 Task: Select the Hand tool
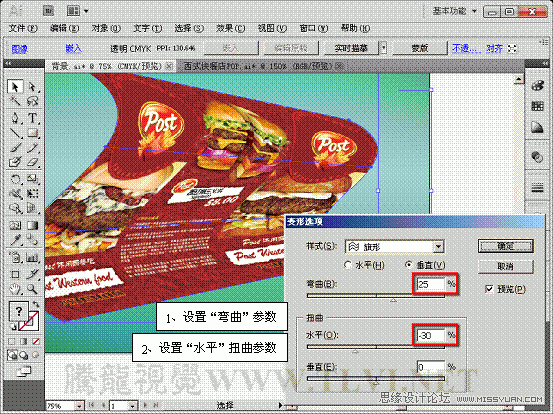pyautogui.click(x=15, y=289)
